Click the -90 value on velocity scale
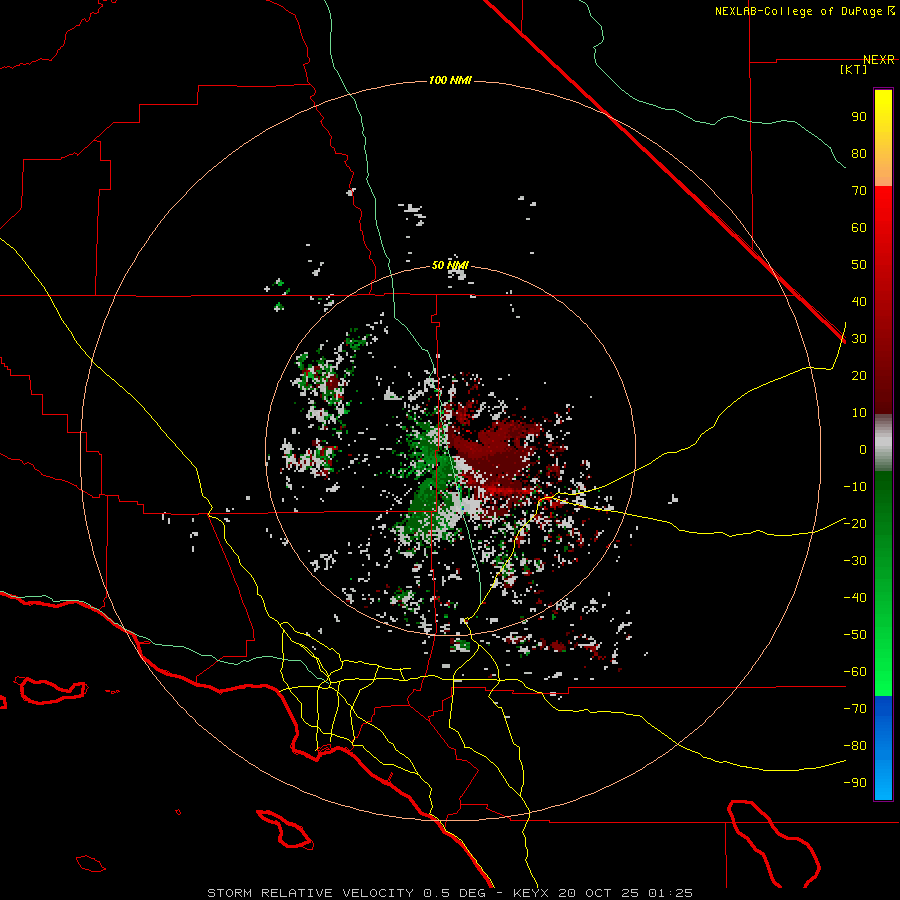The image size is (900, 900). point(855,782)
